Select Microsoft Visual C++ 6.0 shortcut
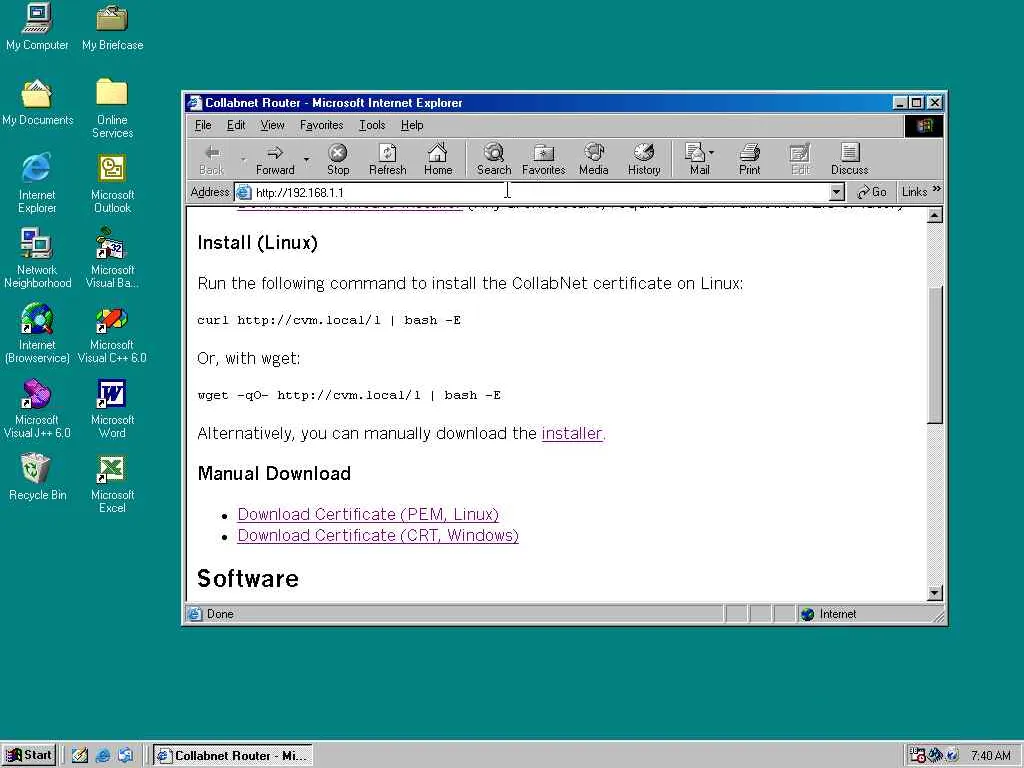 112,334
